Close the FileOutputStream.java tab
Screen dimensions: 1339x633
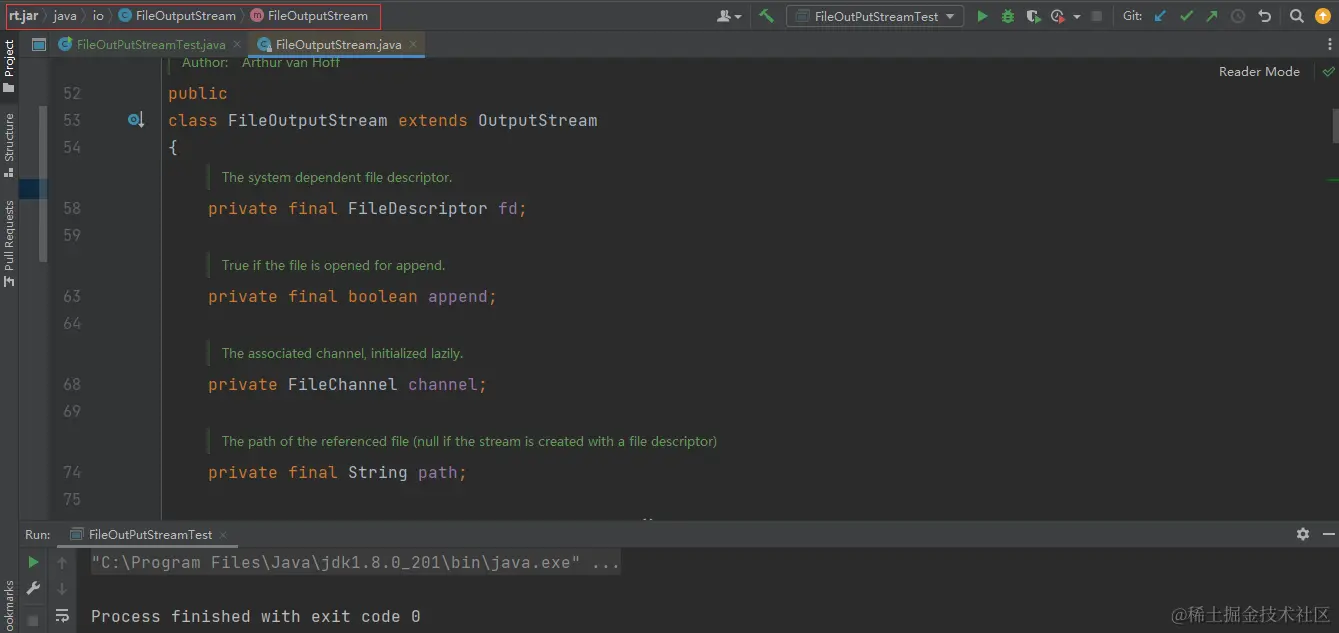pos(413,44)
